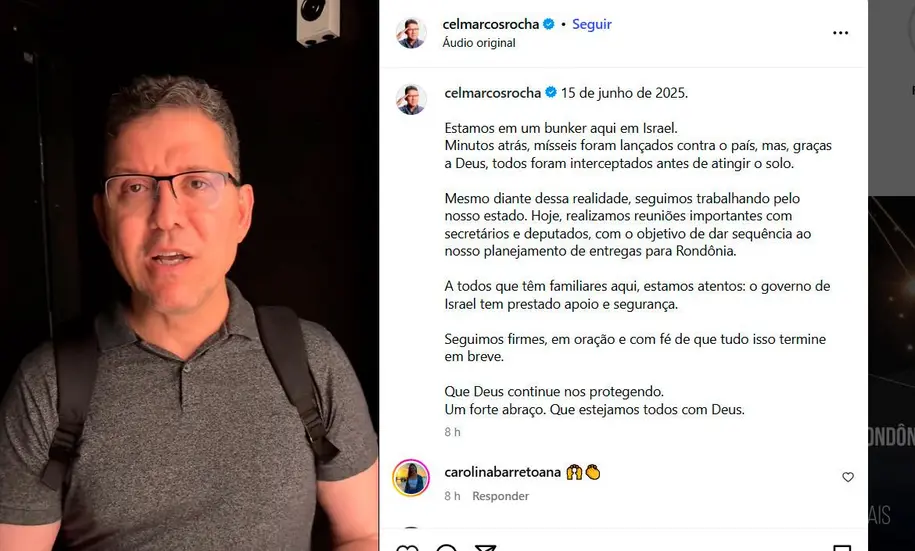Save the post using the bookmark icon

coord(841,547)
